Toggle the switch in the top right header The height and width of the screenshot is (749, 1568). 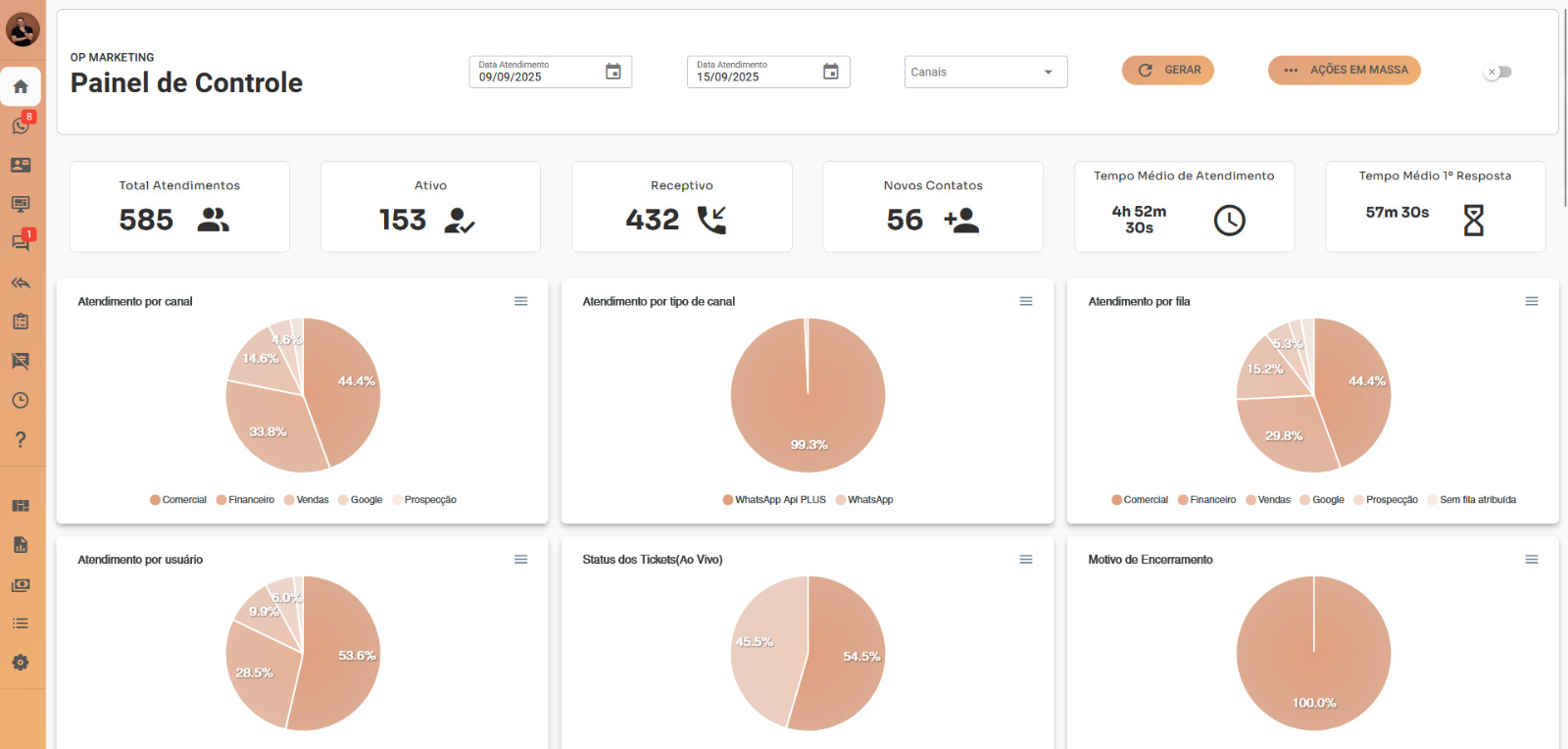click(x=1497, y=72)
